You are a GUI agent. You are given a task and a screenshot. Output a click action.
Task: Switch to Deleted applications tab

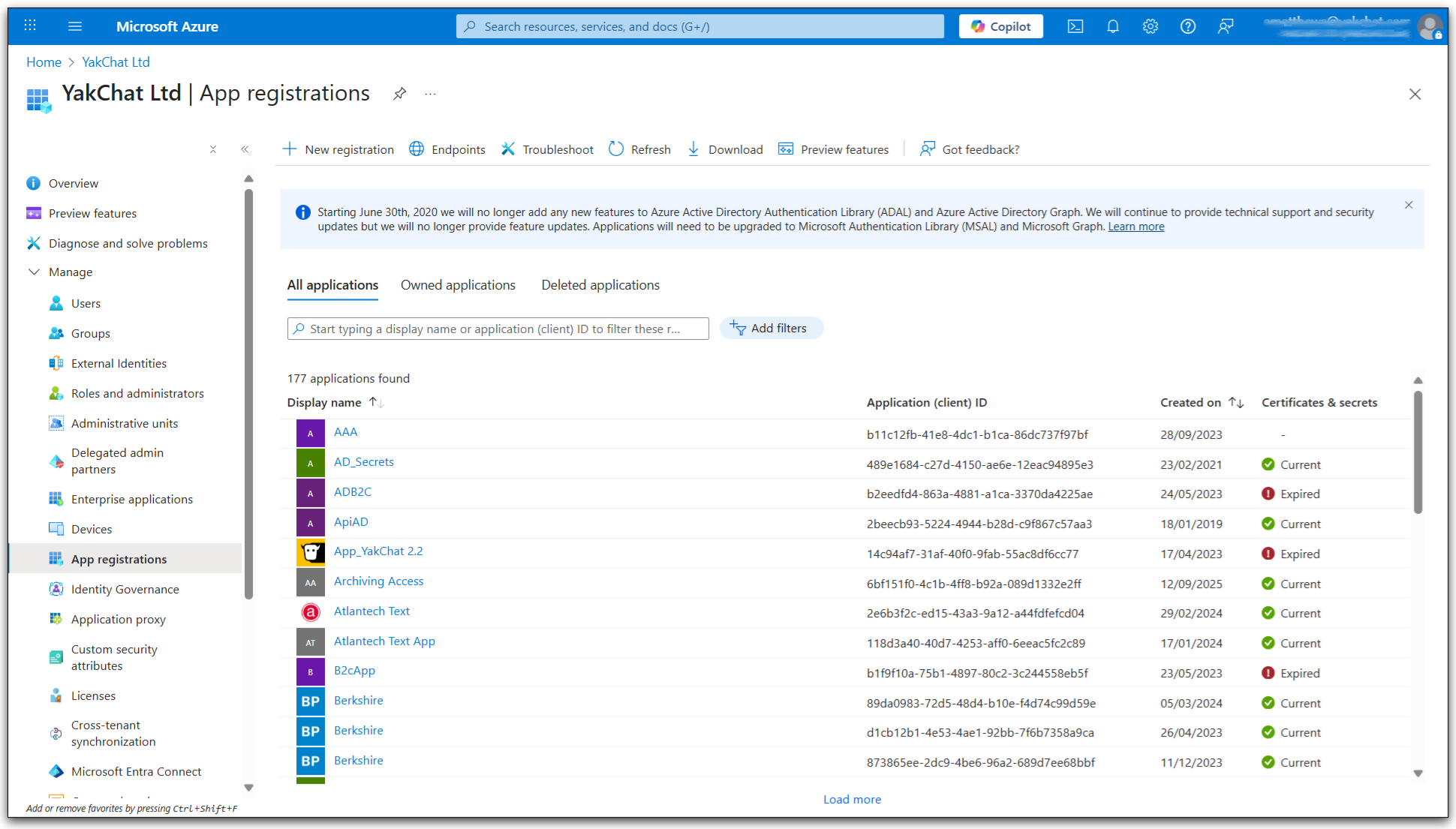tap(600, 285)
